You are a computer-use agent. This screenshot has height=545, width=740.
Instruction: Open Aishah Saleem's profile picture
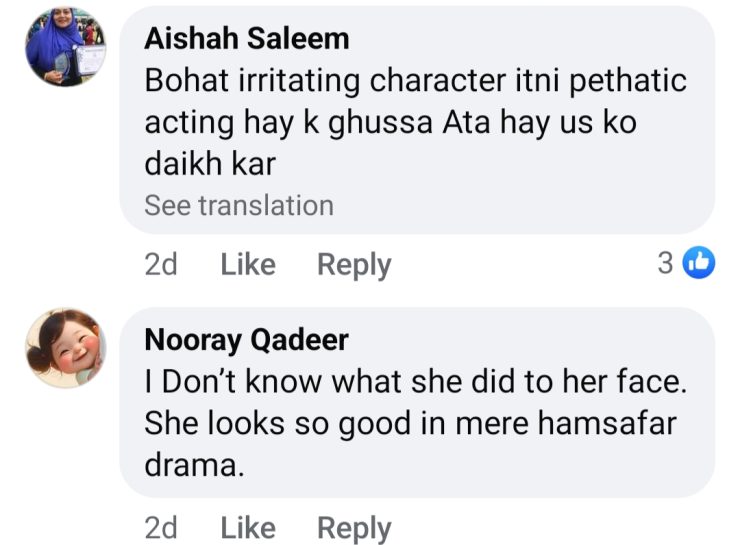click(65, 48)
